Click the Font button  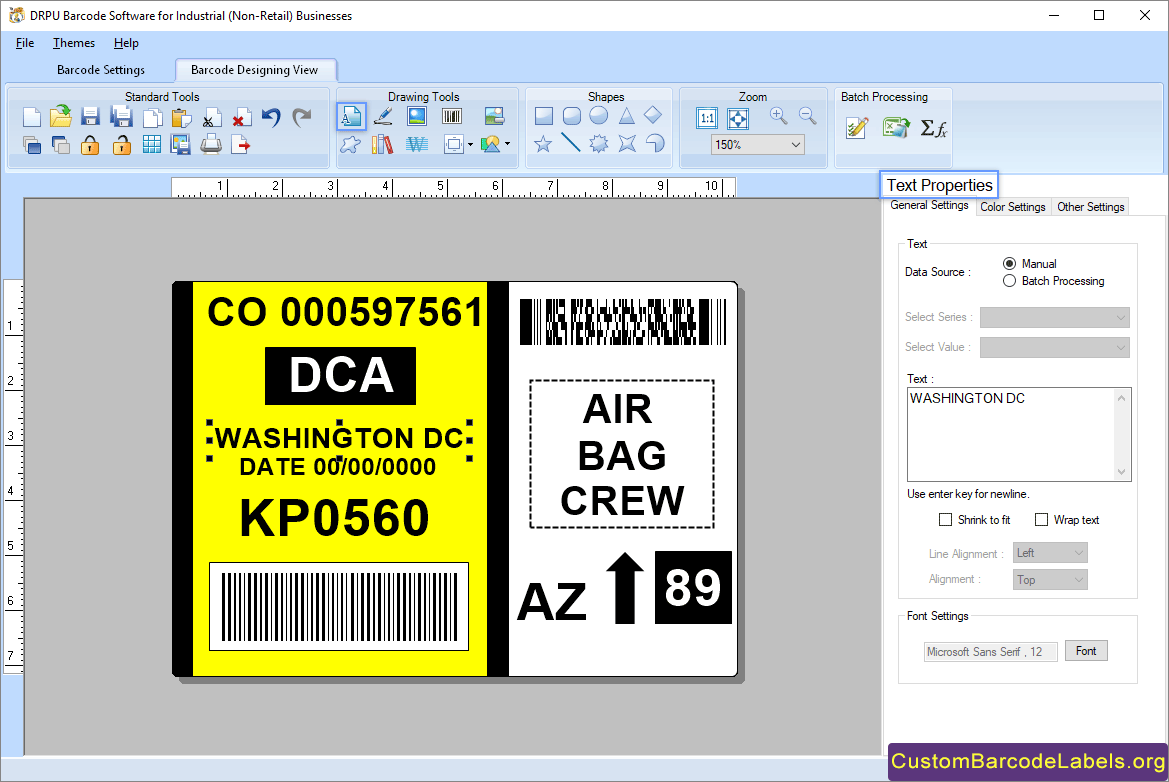click(1086, 651)
